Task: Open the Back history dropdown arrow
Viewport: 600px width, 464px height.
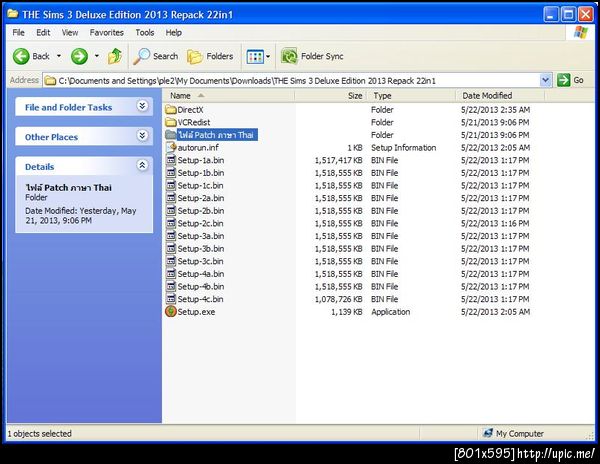Action: coord(59,56)
